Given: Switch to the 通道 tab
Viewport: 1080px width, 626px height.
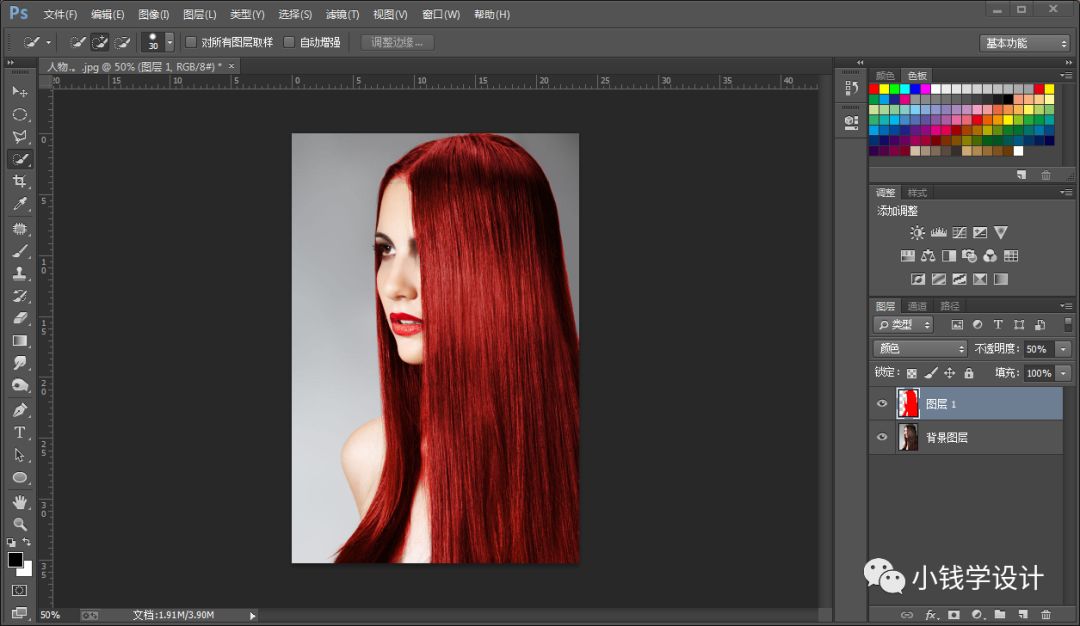Looking at the screenshot, I should [x=917, y=306].
